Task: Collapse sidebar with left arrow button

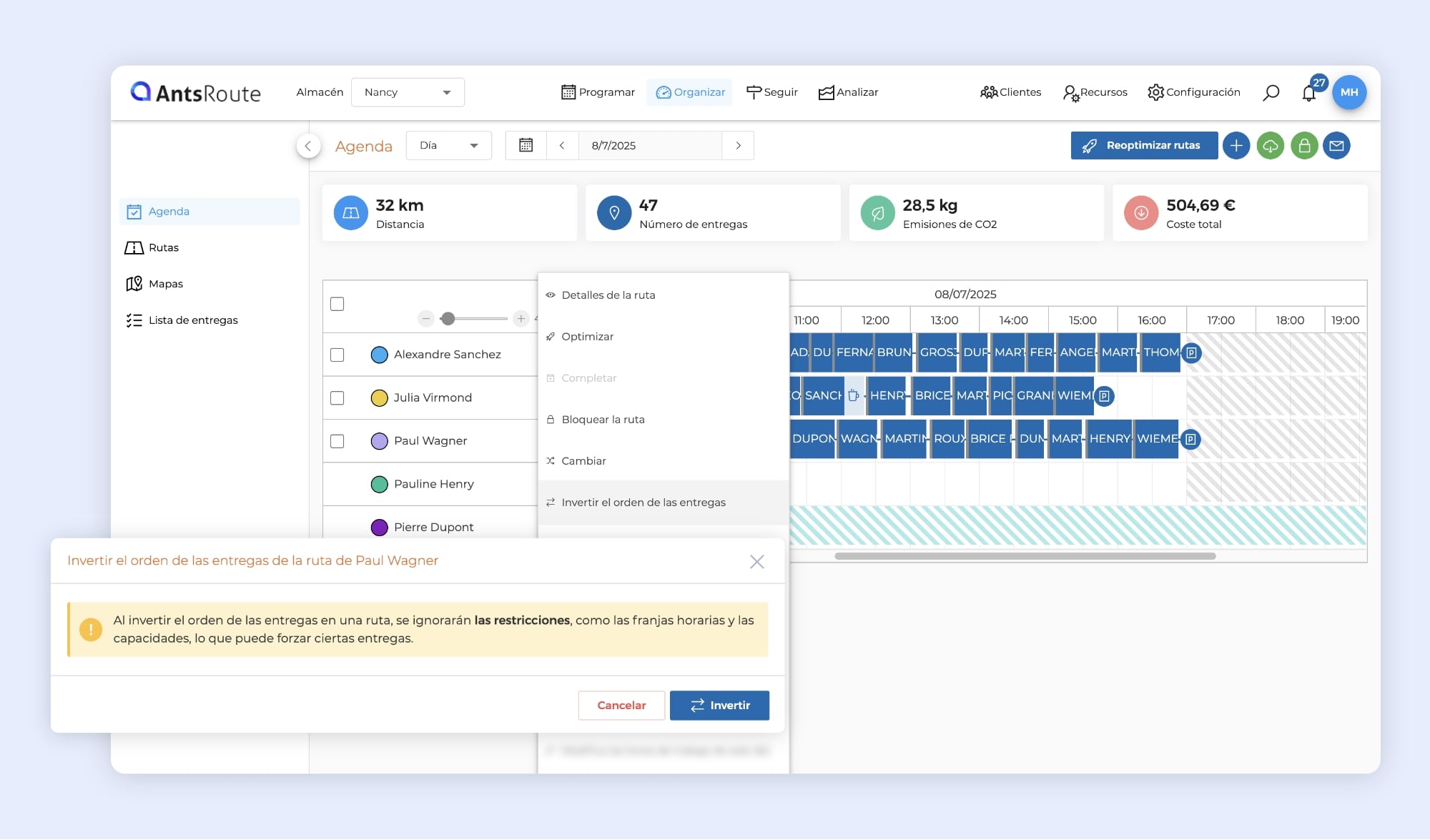Action: pos(308,146)
